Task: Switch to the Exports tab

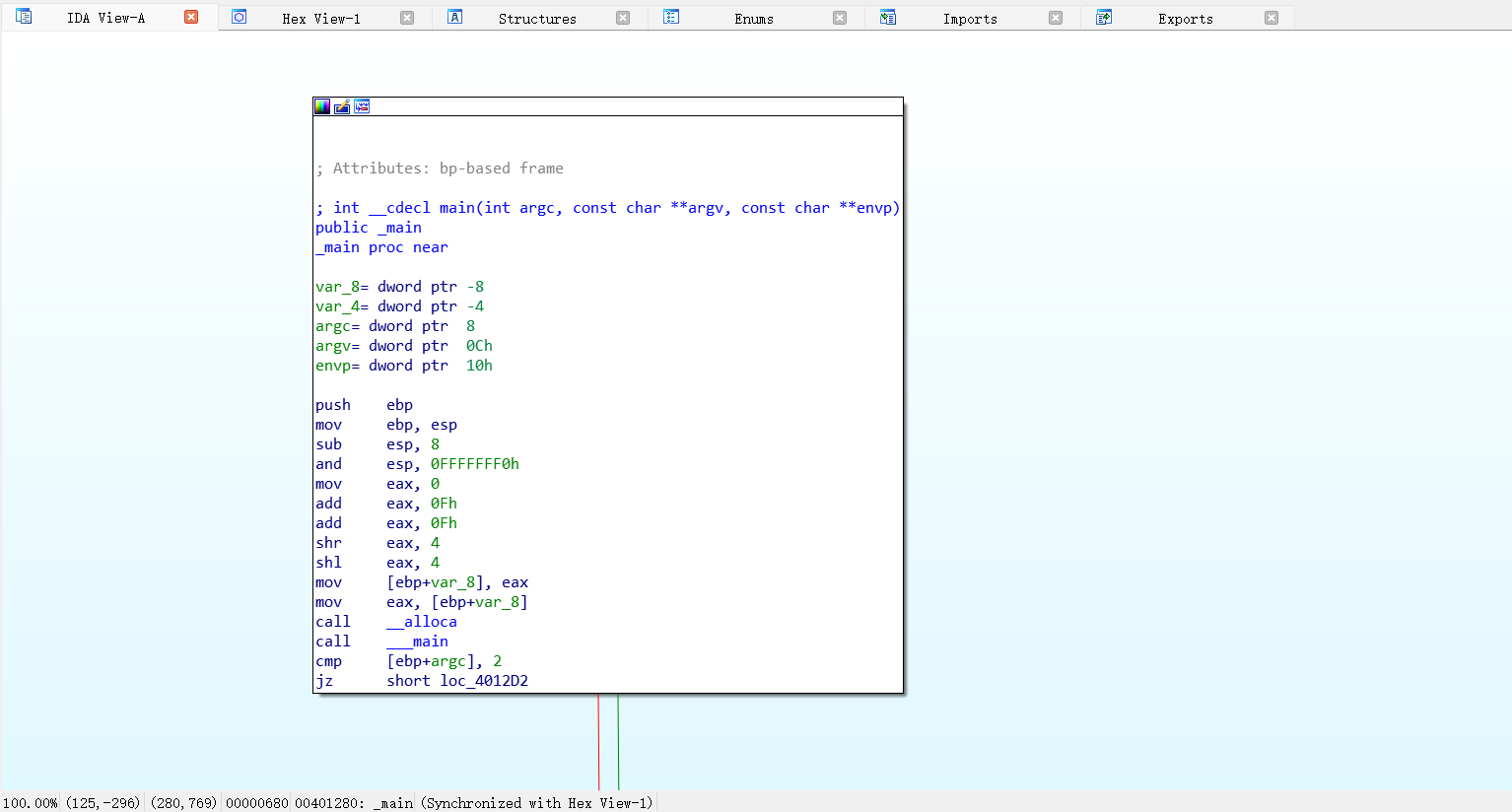Action: (x=1186, y=18)
